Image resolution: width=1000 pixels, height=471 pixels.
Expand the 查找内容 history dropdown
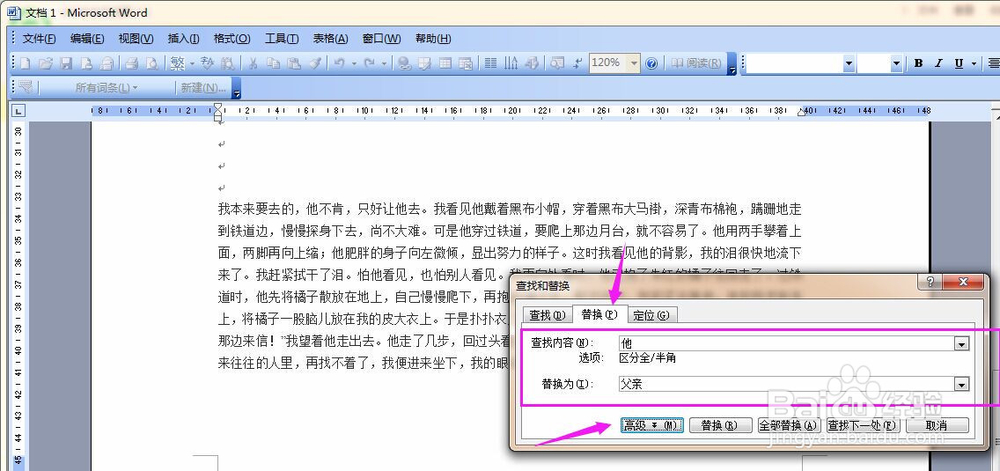click(x=962, y=344)
